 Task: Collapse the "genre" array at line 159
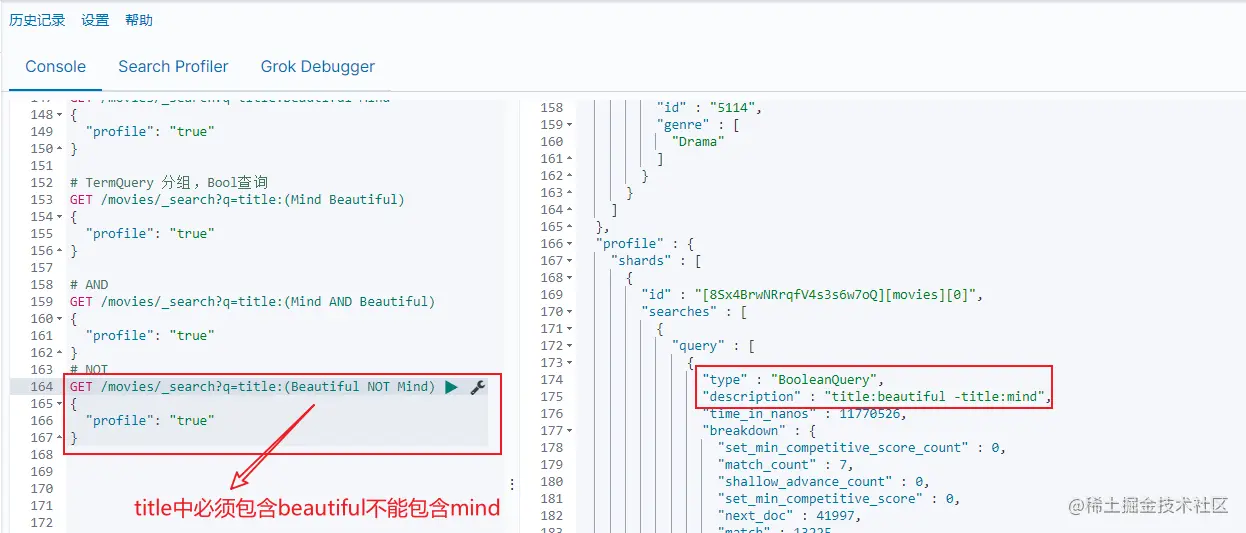(x=569, y=125)
